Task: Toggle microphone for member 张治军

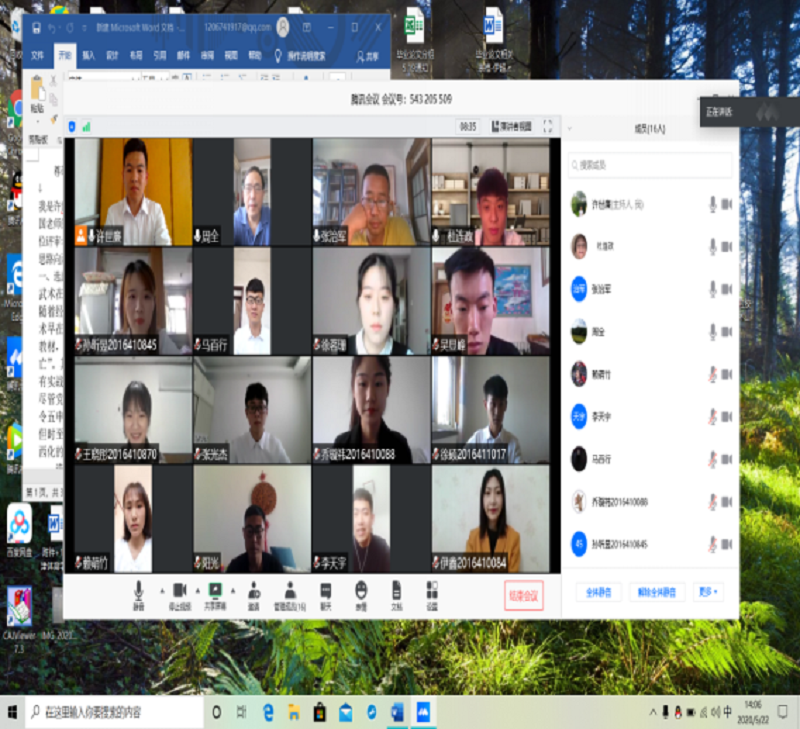Action: tap(714, 289)
